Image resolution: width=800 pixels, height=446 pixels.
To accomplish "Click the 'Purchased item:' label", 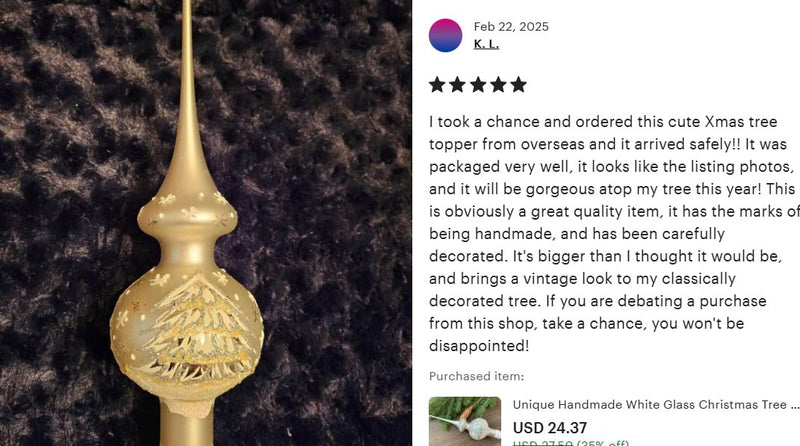I will (x=477, y=376).
